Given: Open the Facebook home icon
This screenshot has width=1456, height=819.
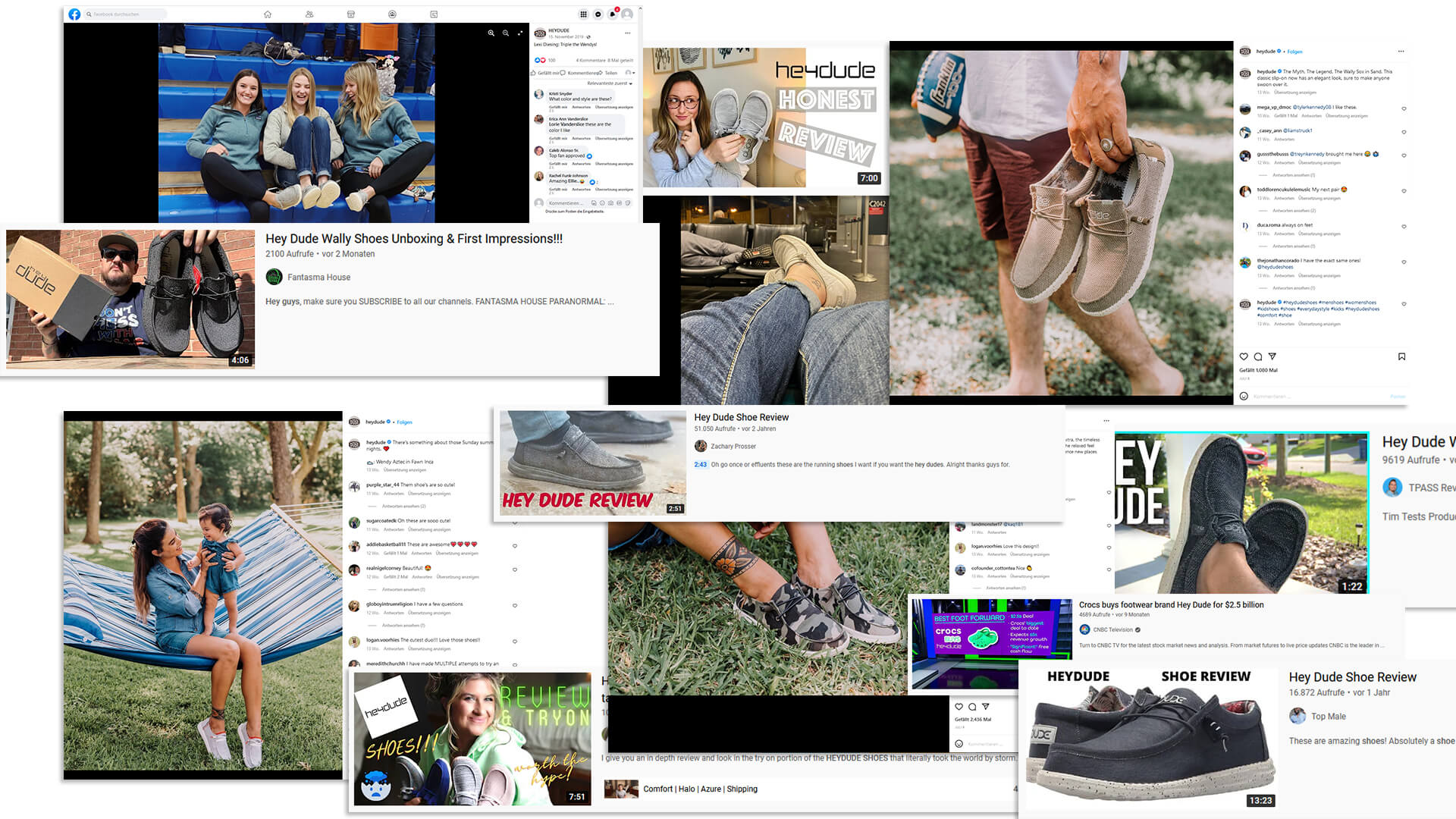Looking at the screenshot, I should click(x=267, y=14).
